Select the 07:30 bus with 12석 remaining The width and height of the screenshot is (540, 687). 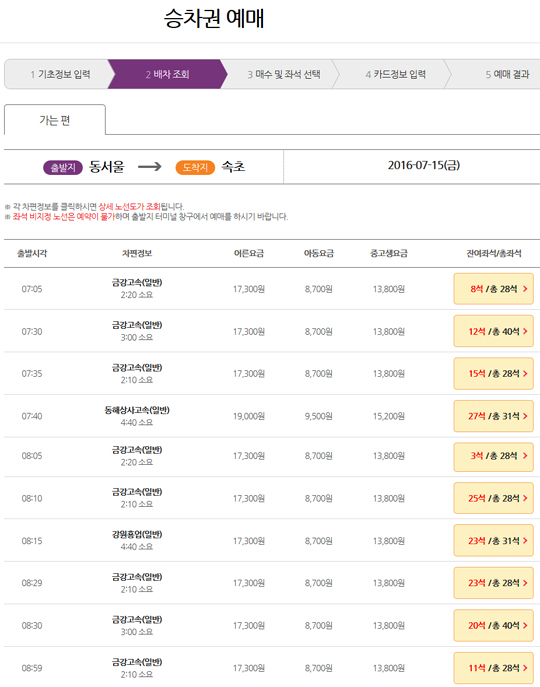coord(494,331)
